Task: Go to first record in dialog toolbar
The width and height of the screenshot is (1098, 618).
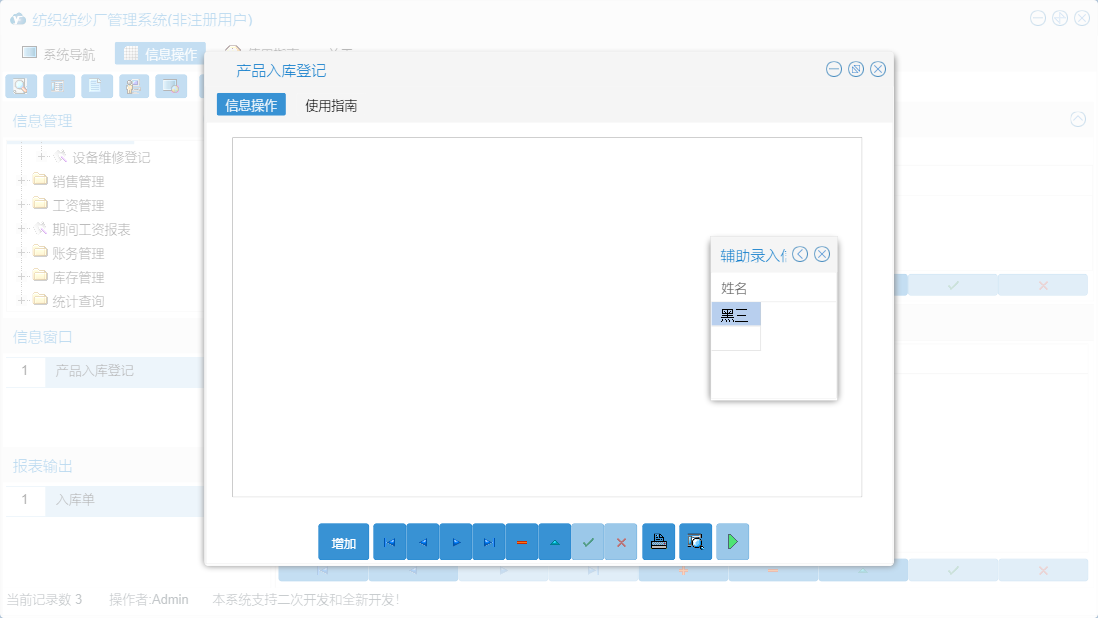Action: tap(389, 542)
